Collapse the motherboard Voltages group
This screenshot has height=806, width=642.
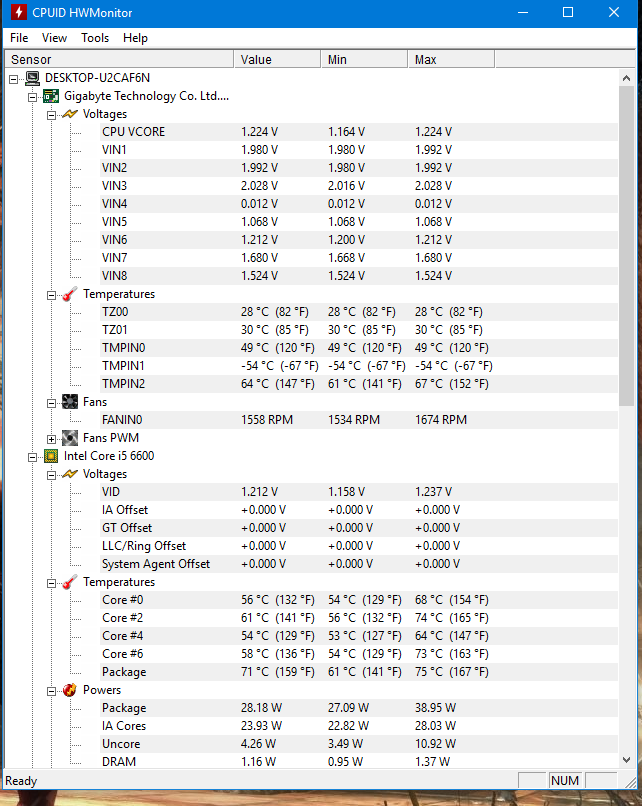51,115
